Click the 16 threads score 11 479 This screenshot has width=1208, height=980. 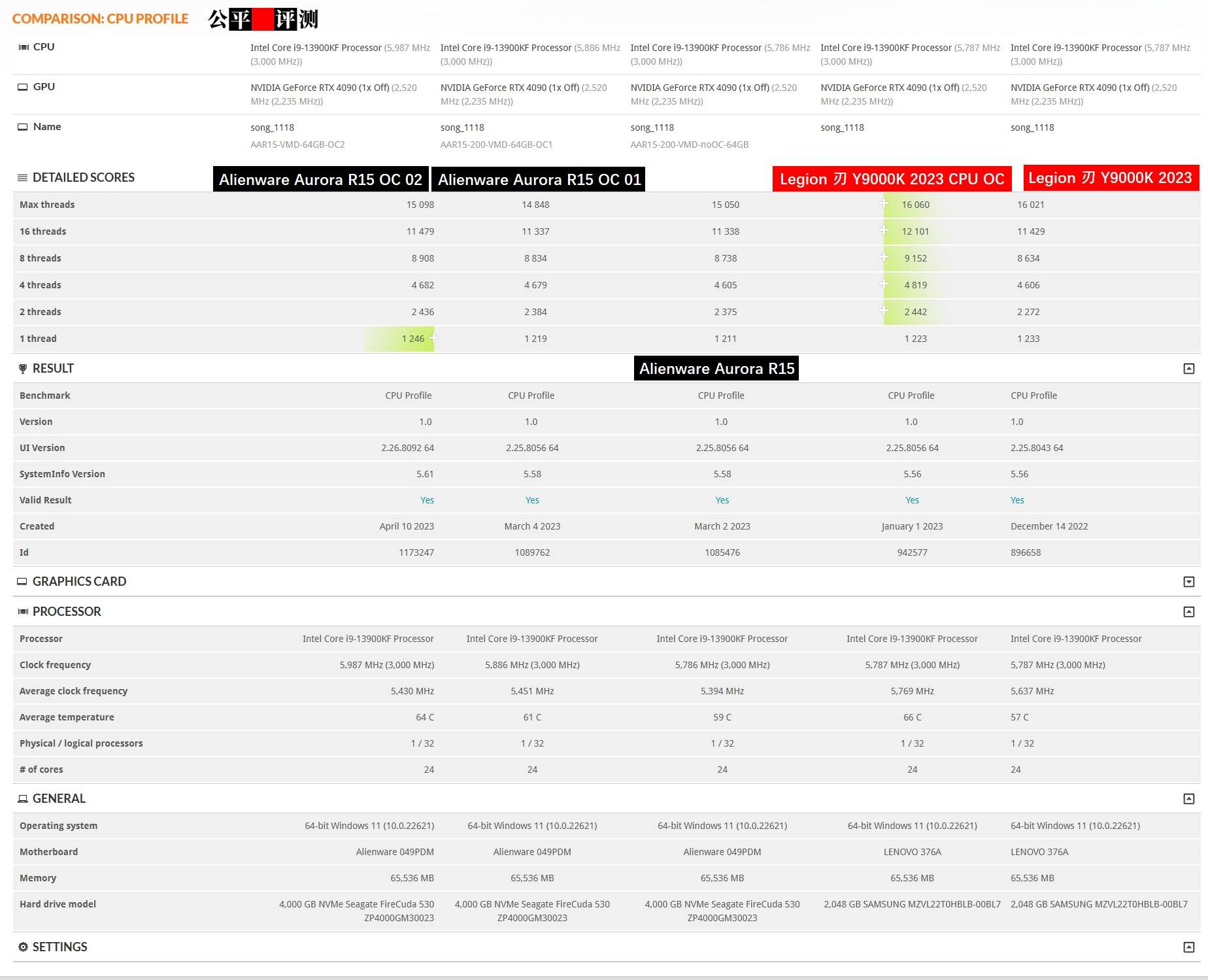[x=420, y=231]
